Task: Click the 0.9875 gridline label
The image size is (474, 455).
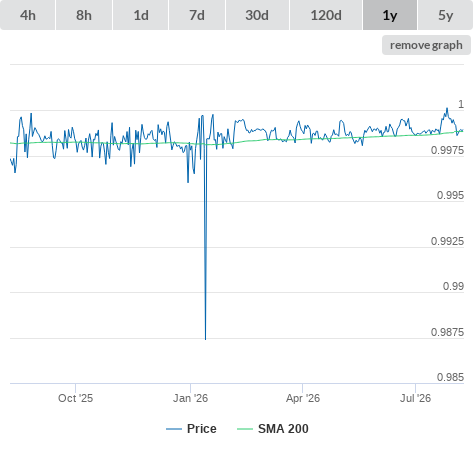Action: tap(447, 332)
